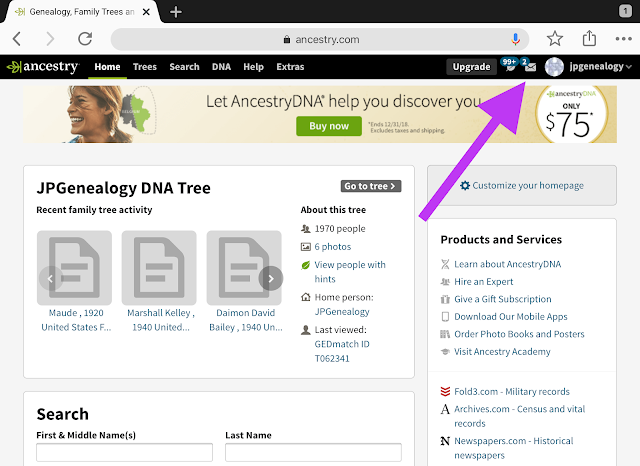Close the Genealogy, Family Trees tab
The image size is (640, 466).
(146, 12)
